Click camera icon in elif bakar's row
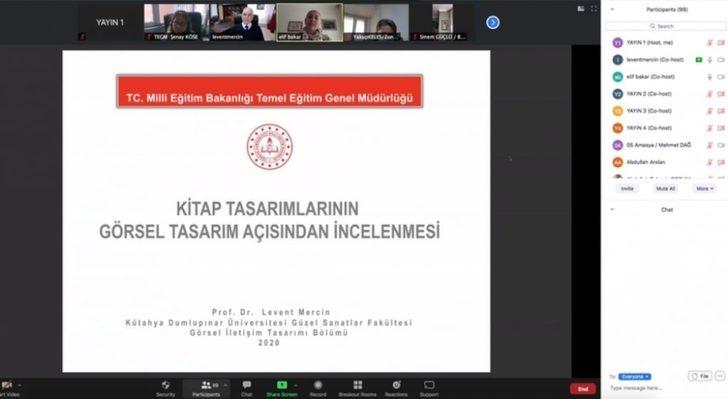Viewport: 728px width, 399px height. point(721,77)
